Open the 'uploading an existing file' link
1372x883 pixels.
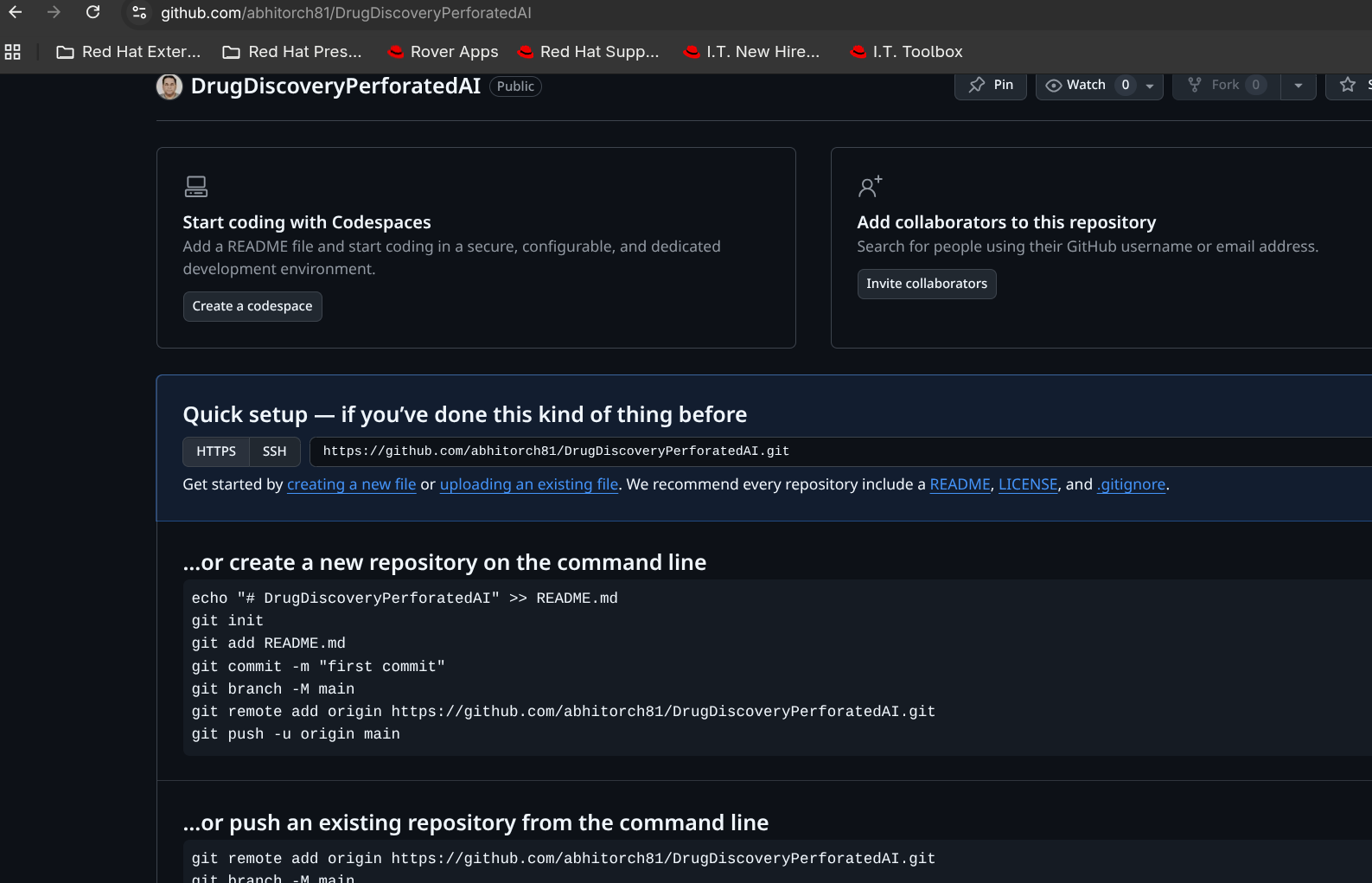click(529, 484)
